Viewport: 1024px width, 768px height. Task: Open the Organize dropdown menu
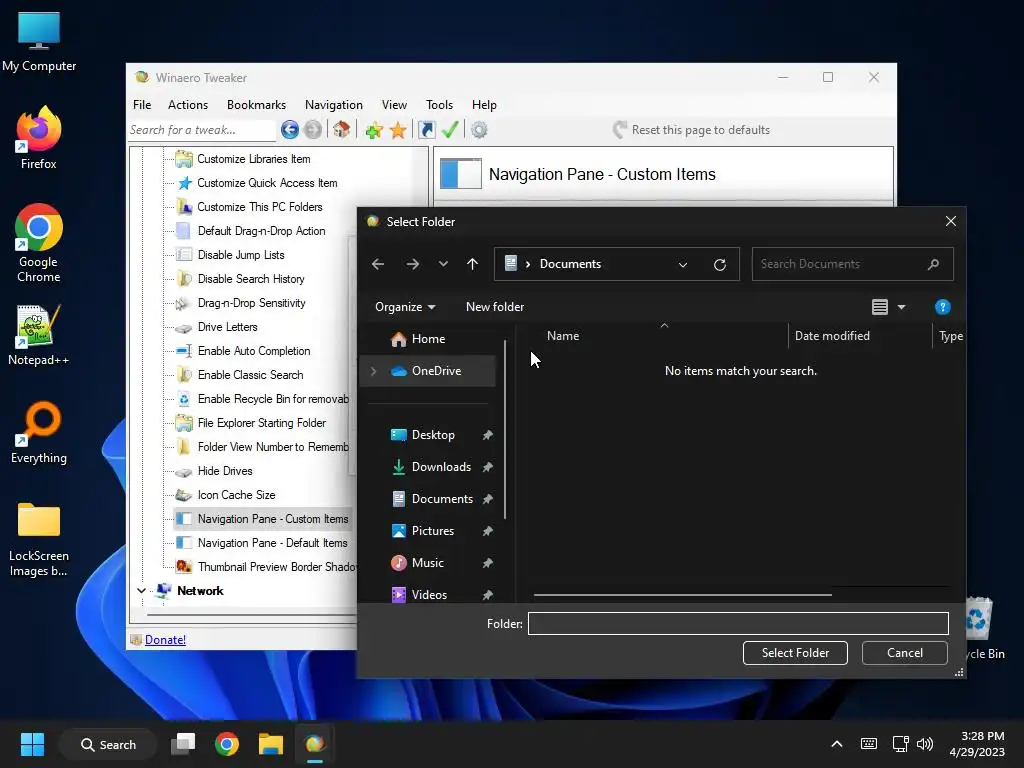(405, 307)
